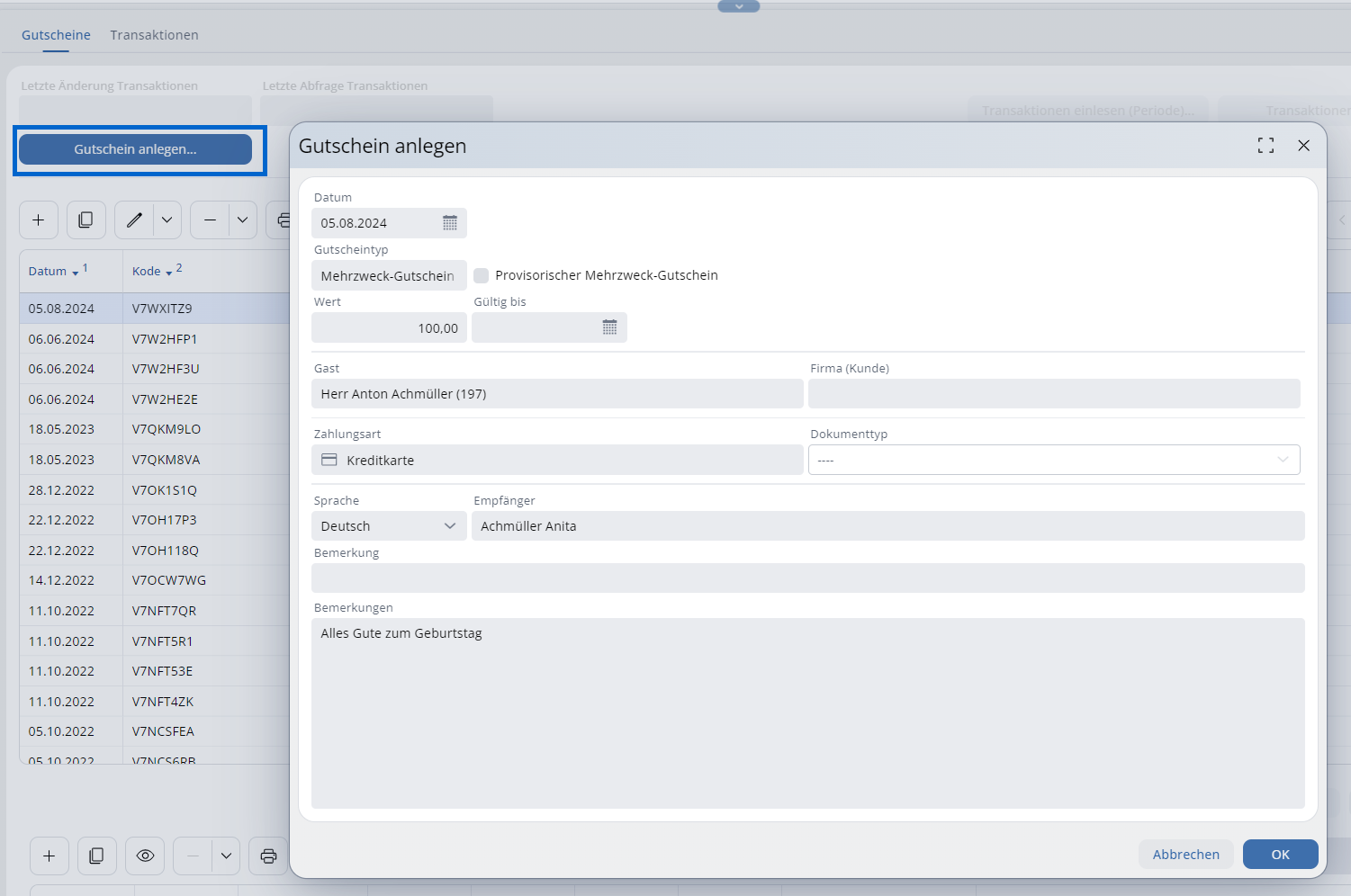Sort the table by Kode column header
The height and width of the screenshot is (896, 1351).
[147, 271]
